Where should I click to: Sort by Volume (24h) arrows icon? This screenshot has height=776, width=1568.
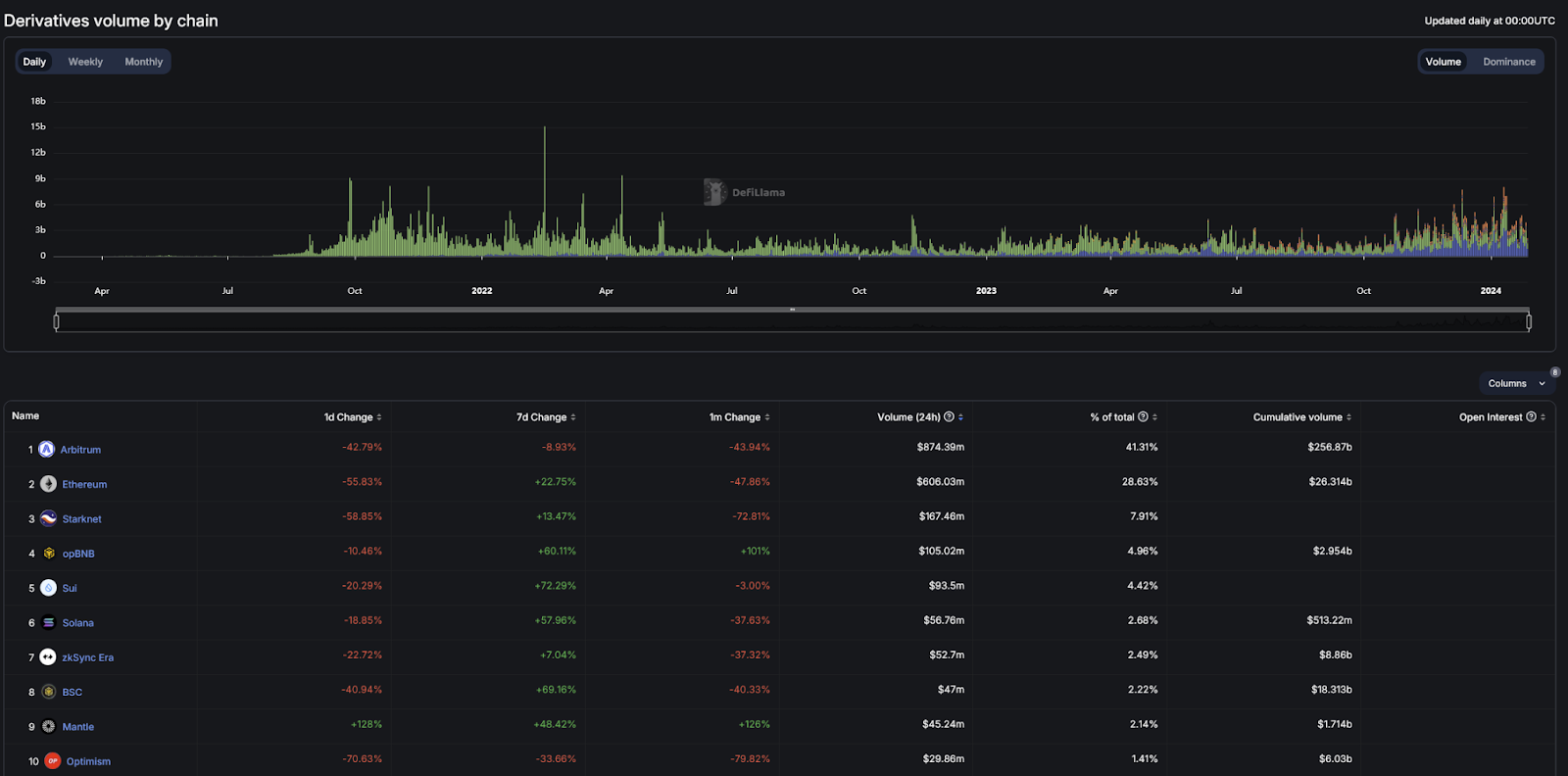[960, 417]
